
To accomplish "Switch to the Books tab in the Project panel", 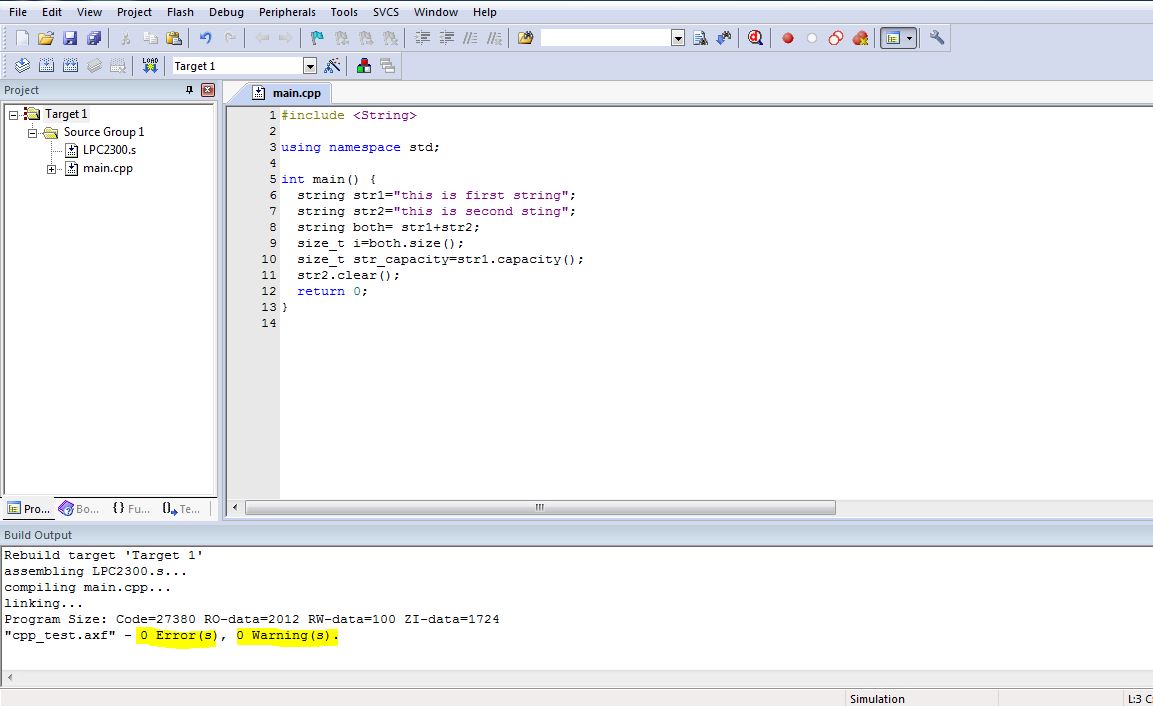I will point(79,509).
